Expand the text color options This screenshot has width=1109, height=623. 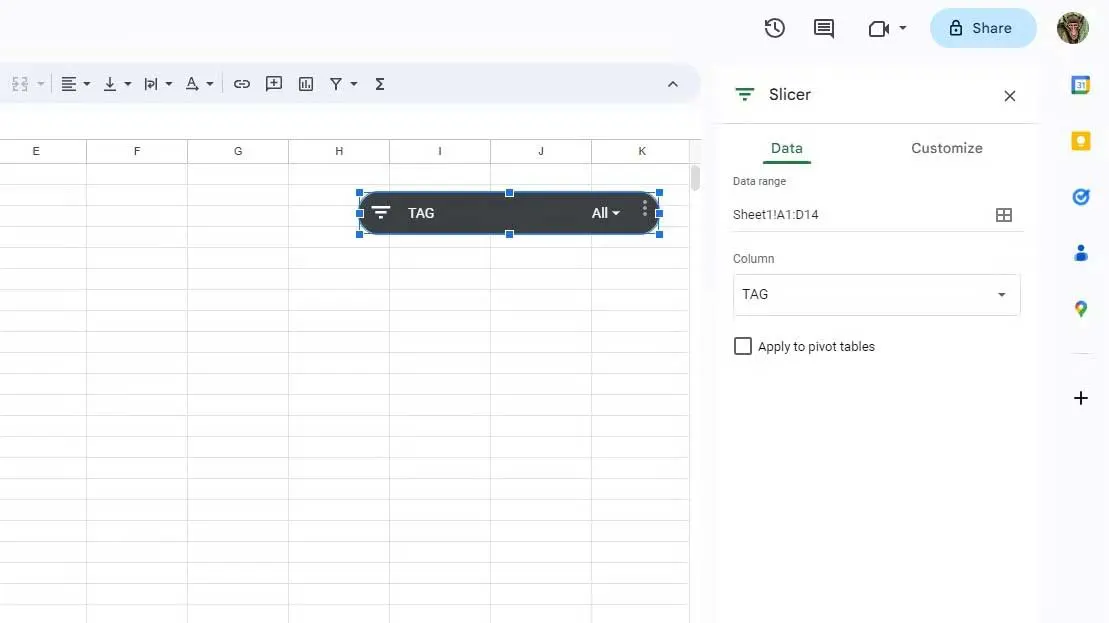pos(210,84)
